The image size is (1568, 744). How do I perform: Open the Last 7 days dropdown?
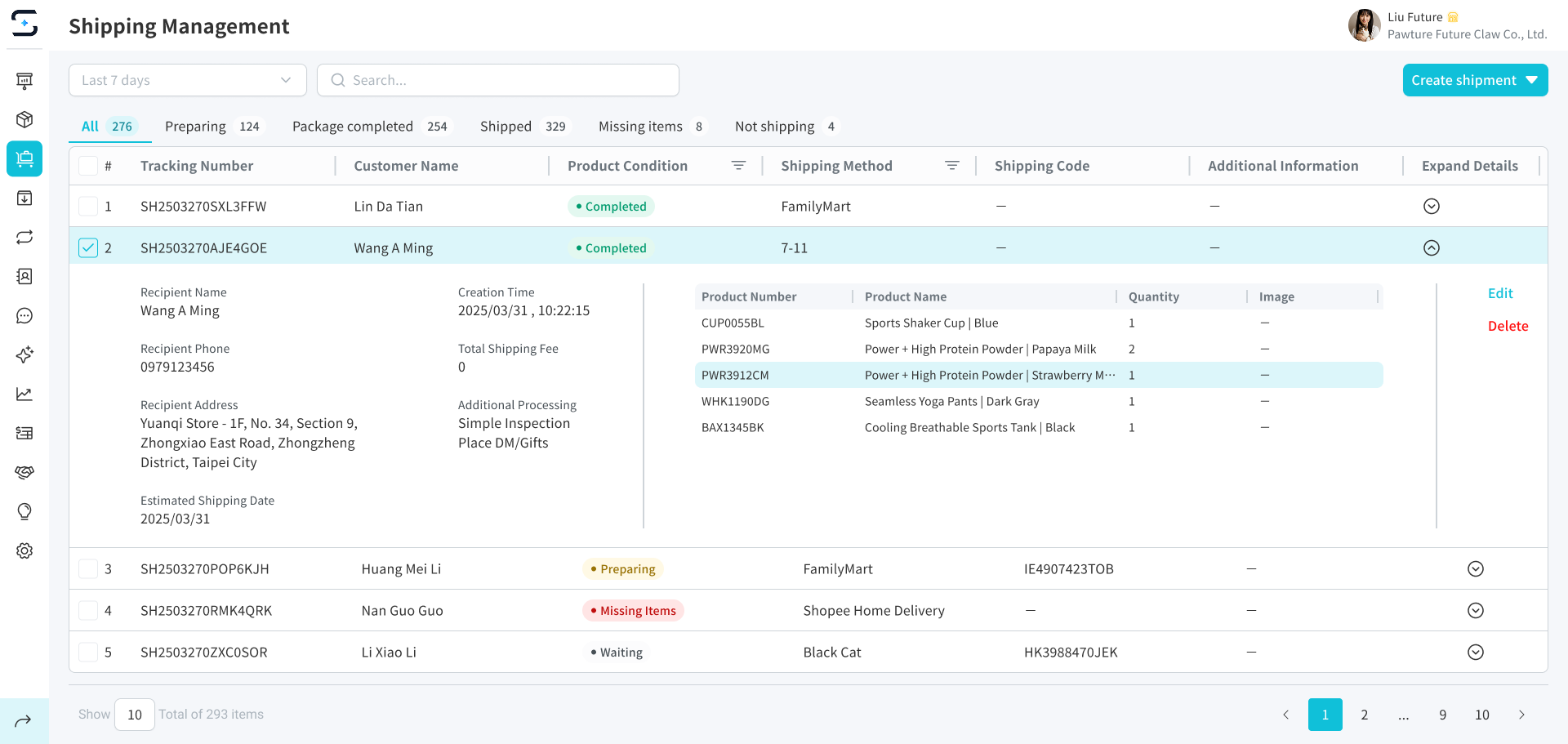(x=187, y=80)
